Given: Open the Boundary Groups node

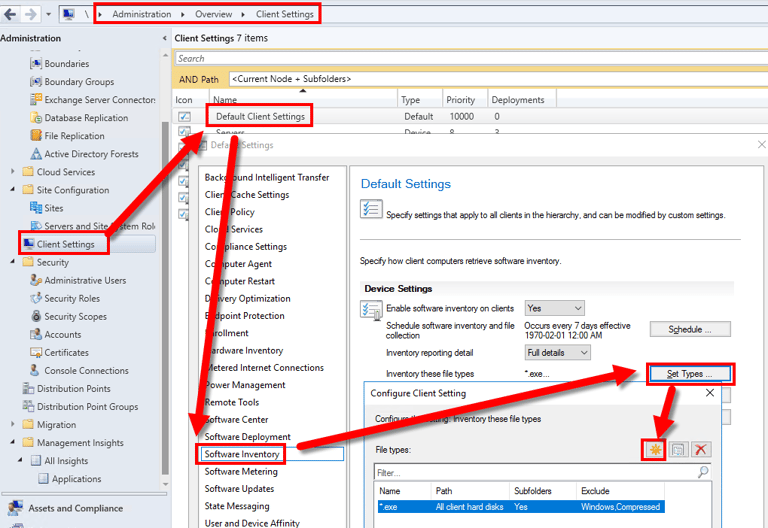Looking at the screenshot, I should [79, 82].
